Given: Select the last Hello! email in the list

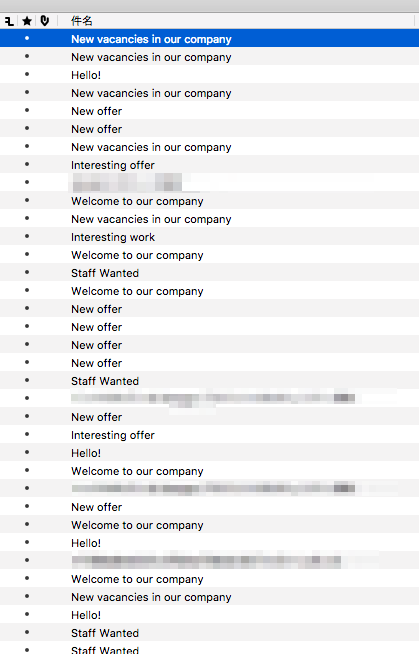Looking at the screenshot, I should [209, 615].
